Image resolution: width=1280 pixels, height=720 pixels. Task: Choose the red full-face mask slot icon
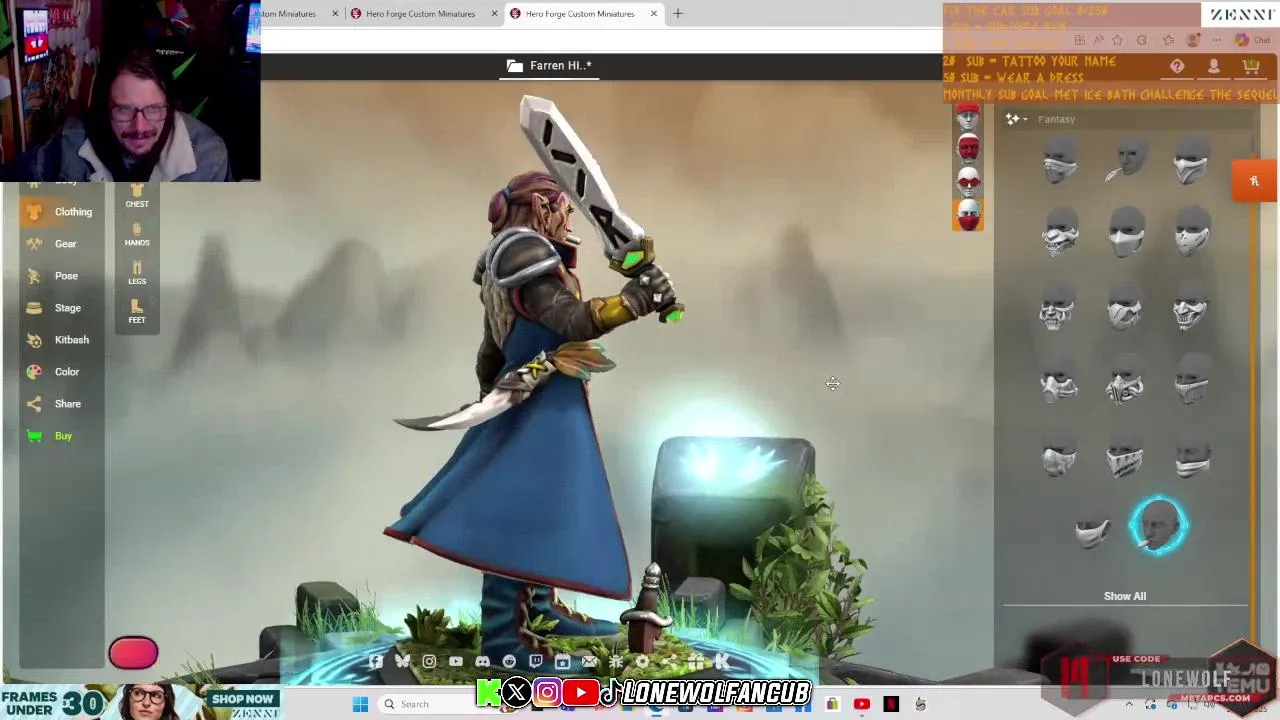(x=968, y=150)
